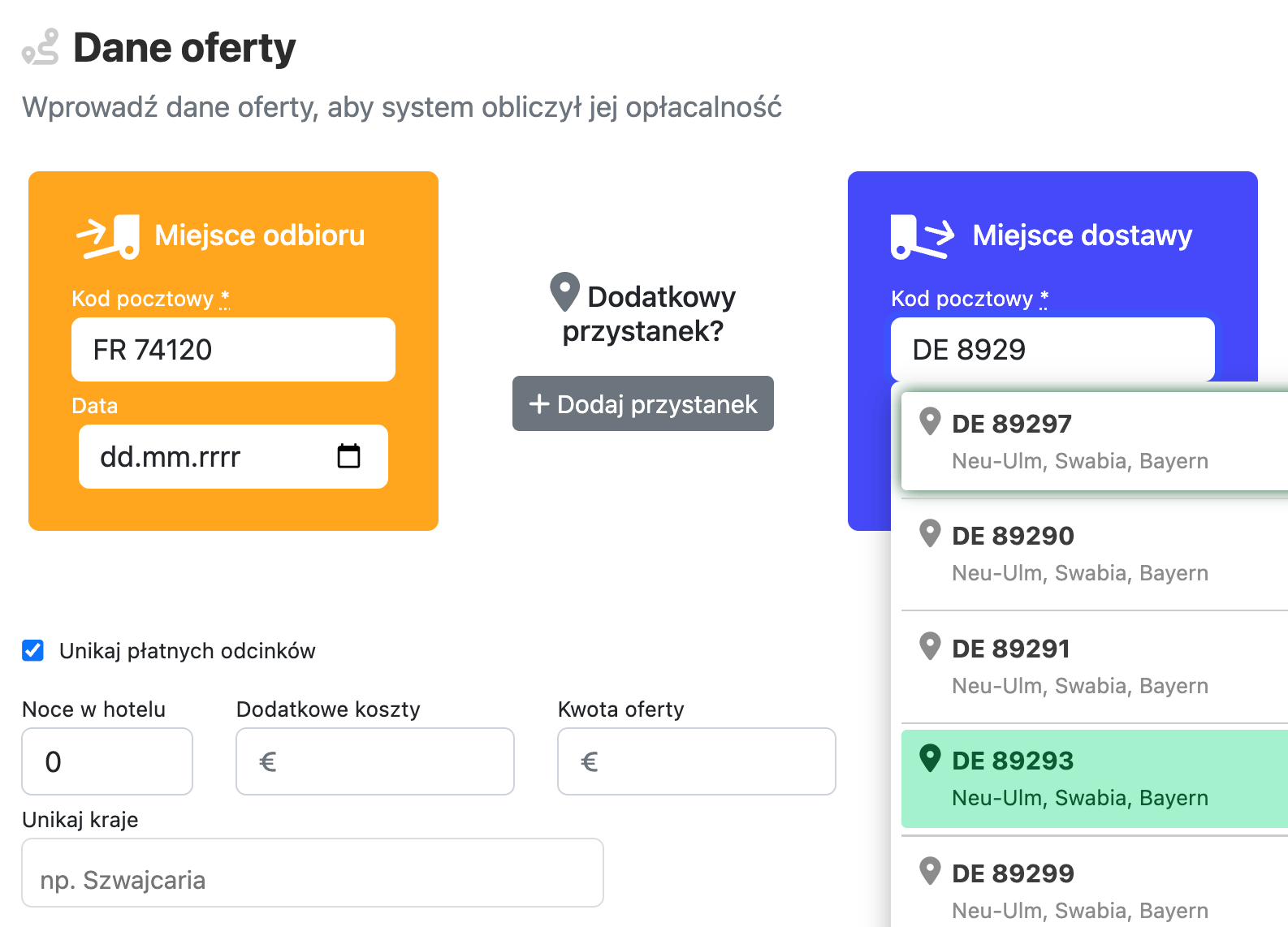Click the Noce w hotelu number field

[x=107, y=761]
